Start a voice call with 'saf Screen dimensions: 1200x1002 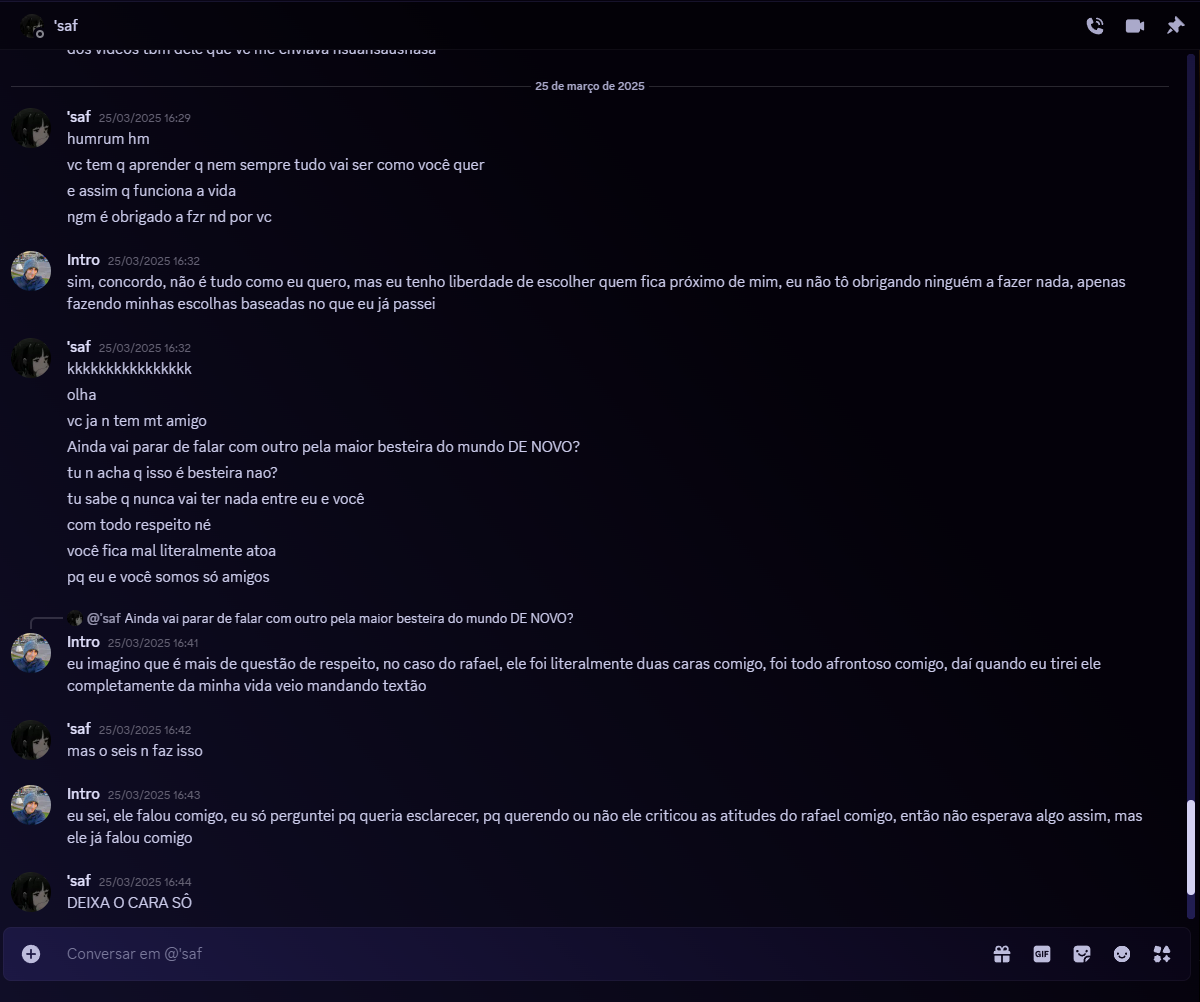(1095, 26)
